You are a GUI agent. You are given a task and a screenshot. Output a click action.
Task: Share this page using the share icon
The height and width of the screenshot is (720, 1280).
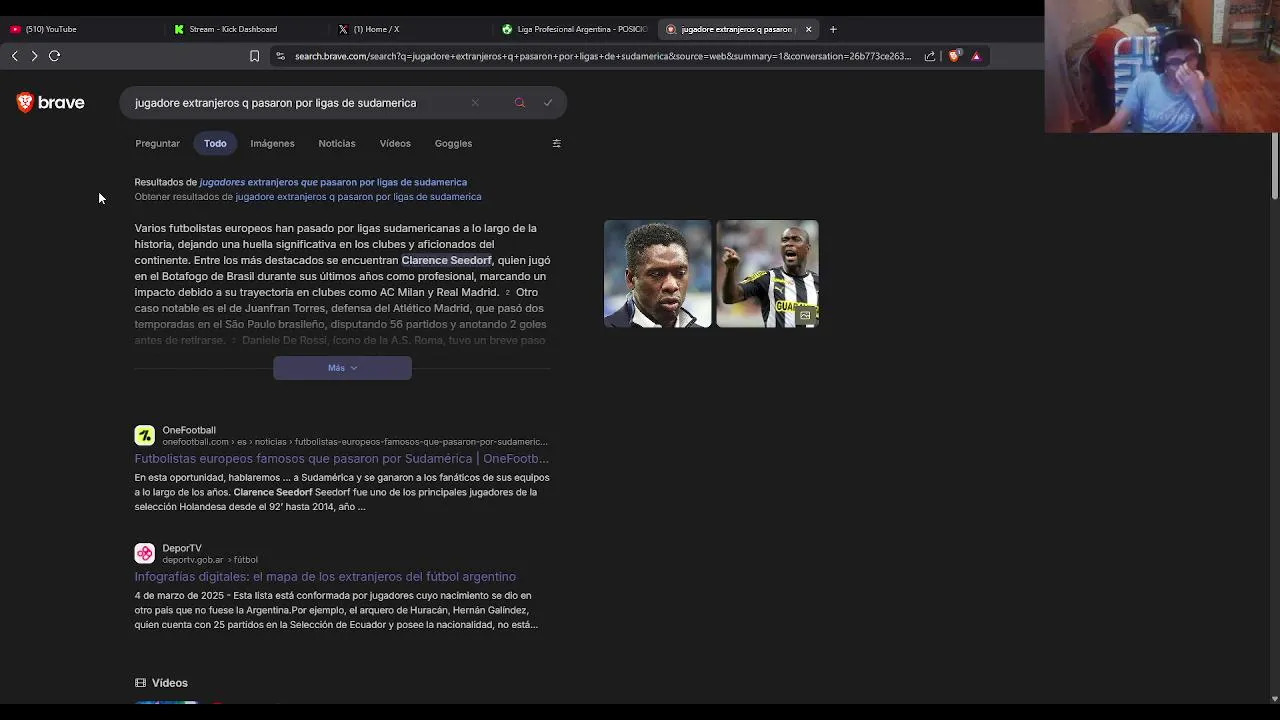pyautogui.click(x=930, y=56)
